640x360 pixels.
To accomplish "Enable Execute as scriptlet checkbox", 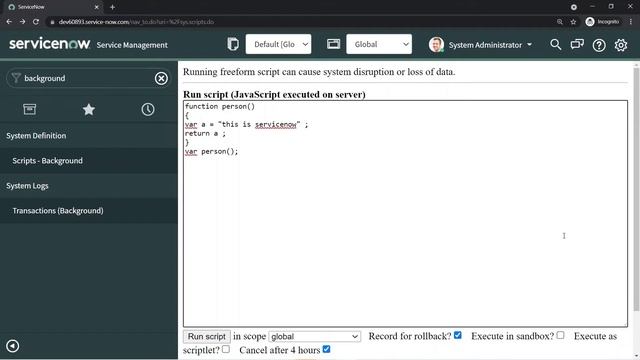I will (226, 349).
